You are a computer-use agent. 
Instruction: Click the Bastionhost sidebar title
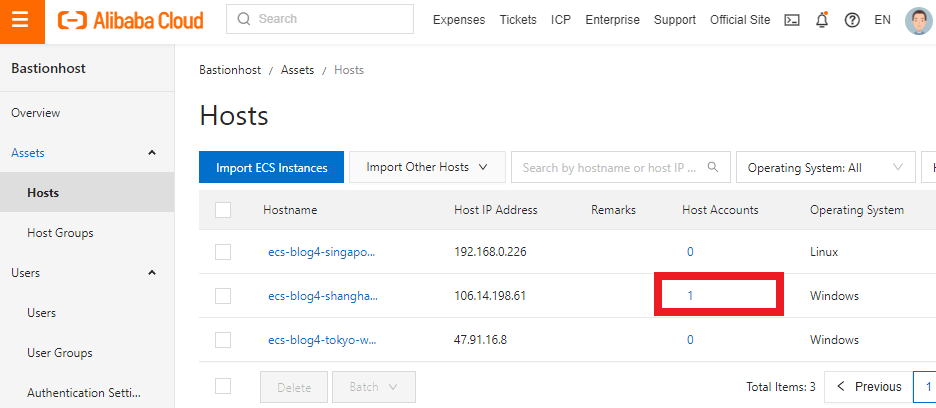pyautogui.click(x=48, y=68)
